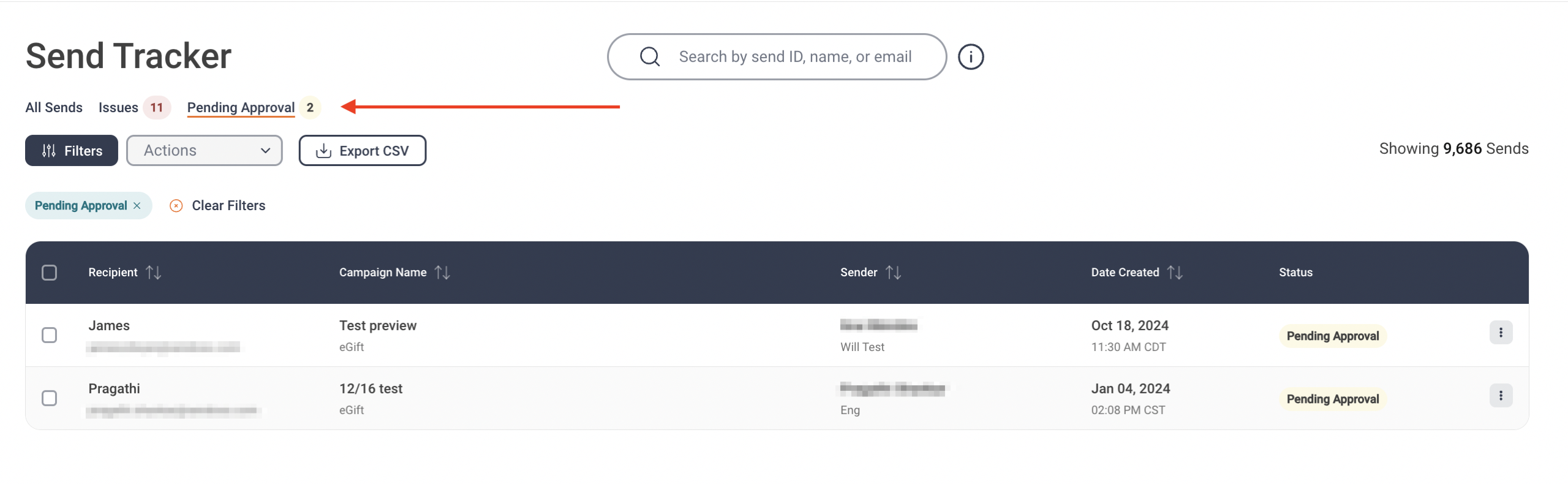Expand the Actions dropdown

pos(205,151)
